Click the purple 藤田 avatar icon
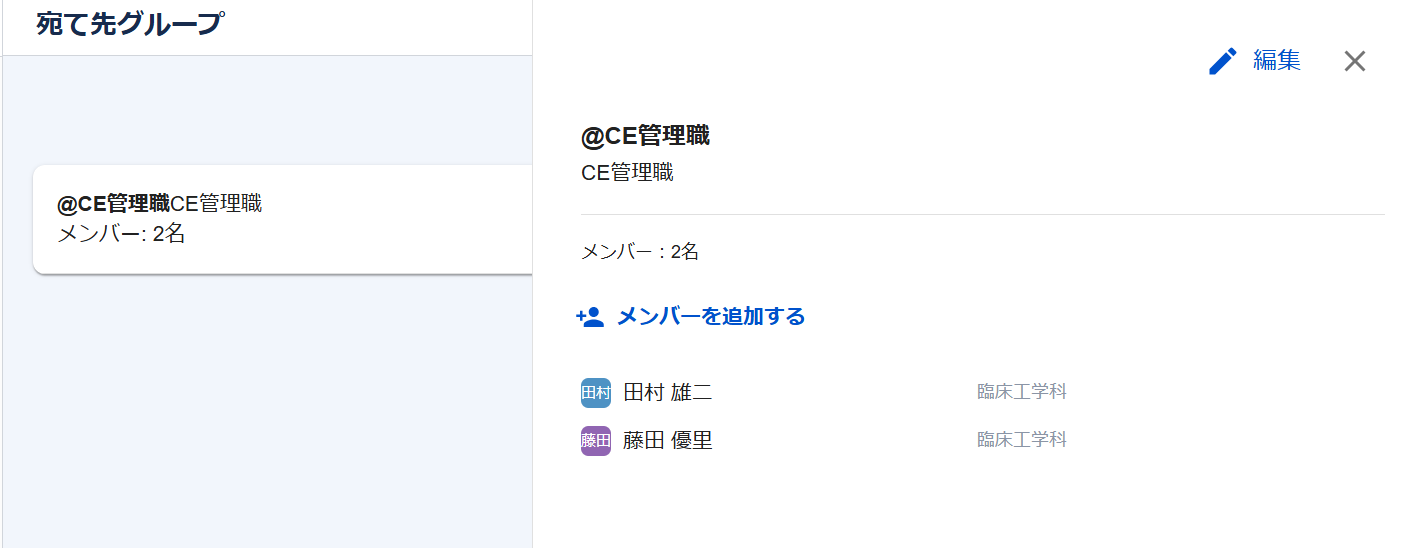The width and height of the screenshot is (1420, 548). (x=596, y=441)
